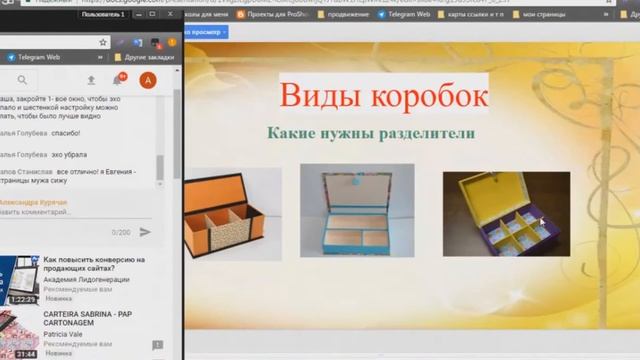Click the YouTube upload arrow icon
640x360 pixels.
[x=91, y=80]
